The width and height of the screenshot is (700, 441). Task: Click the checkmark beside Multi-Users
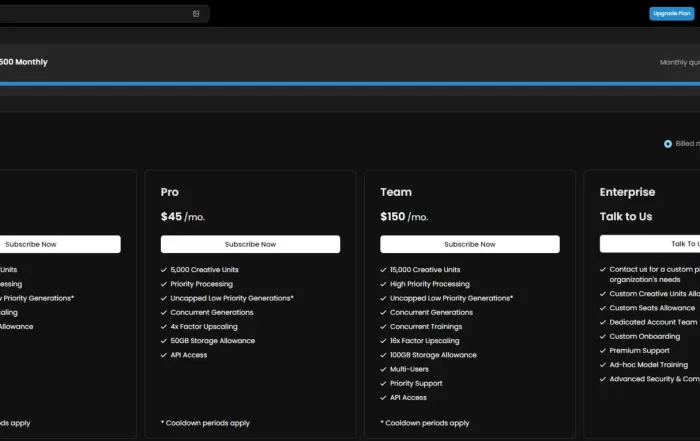383,369
